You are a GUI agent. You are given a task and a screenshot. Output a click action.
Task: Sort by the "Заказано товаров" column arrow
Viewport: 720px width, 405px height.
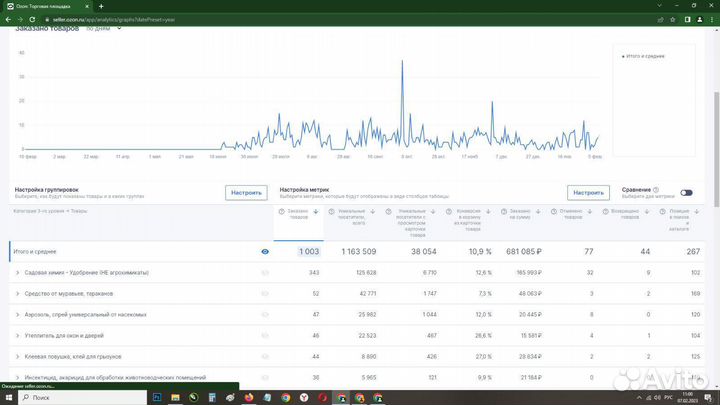point(316,212)
